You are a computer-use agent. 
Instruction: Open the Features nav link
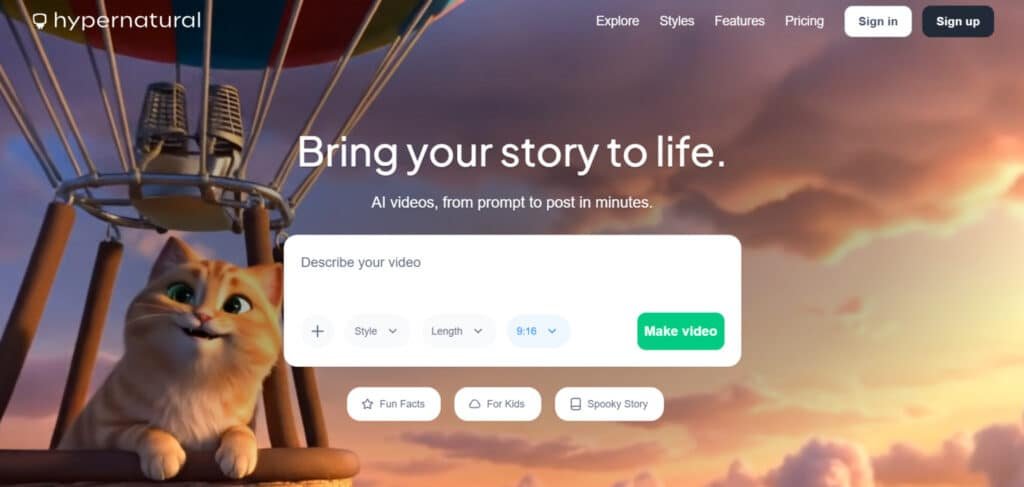pos(739,21)
